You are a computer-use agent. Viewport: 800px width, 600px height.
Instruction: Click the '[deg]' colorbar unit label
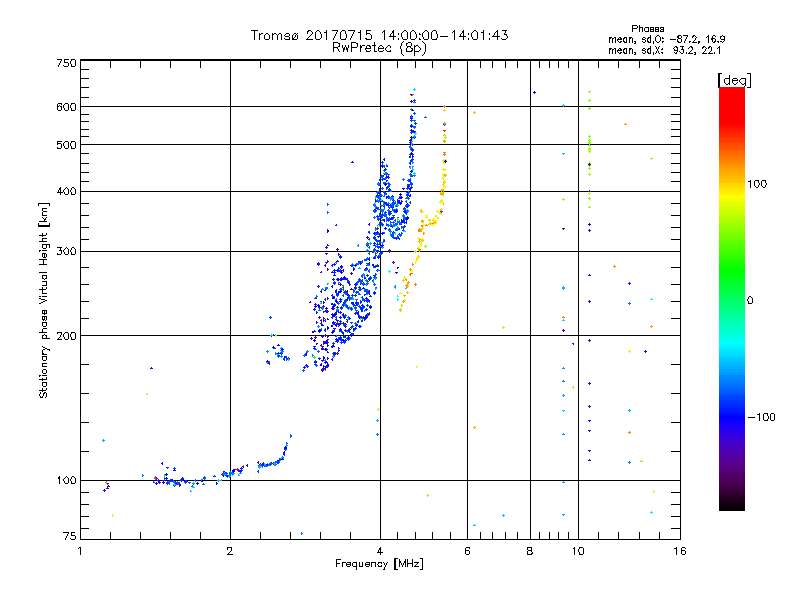734,80
